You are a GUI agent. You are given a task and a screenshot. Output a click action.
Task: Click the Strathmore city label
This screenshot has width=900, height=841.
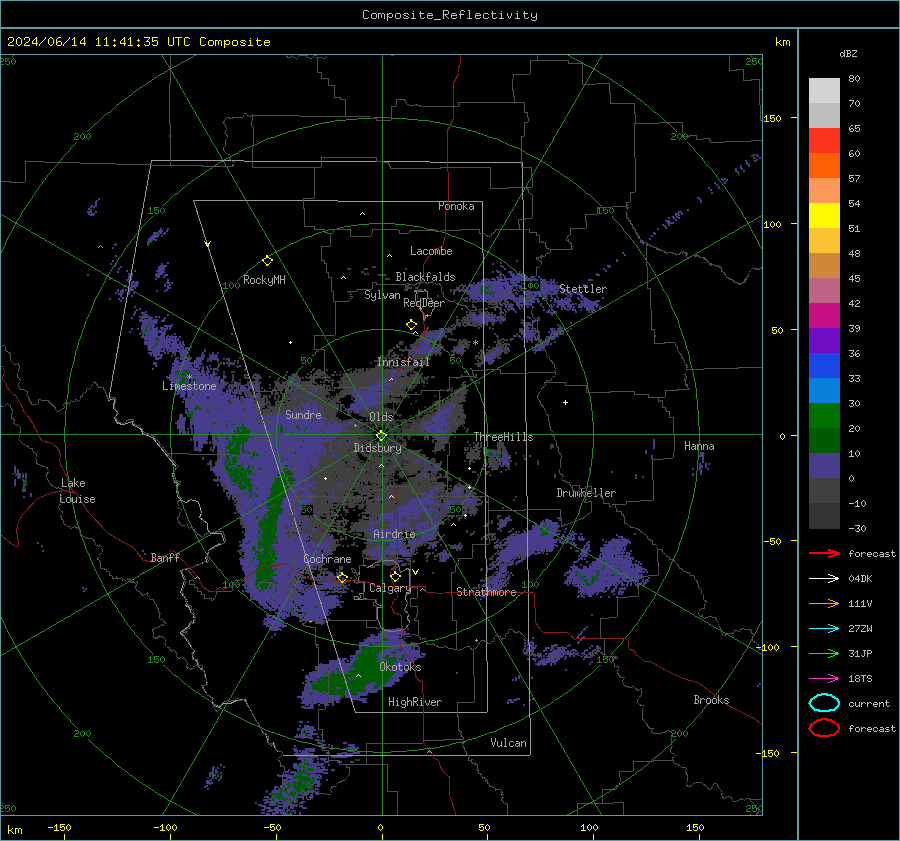pos(486,592)
